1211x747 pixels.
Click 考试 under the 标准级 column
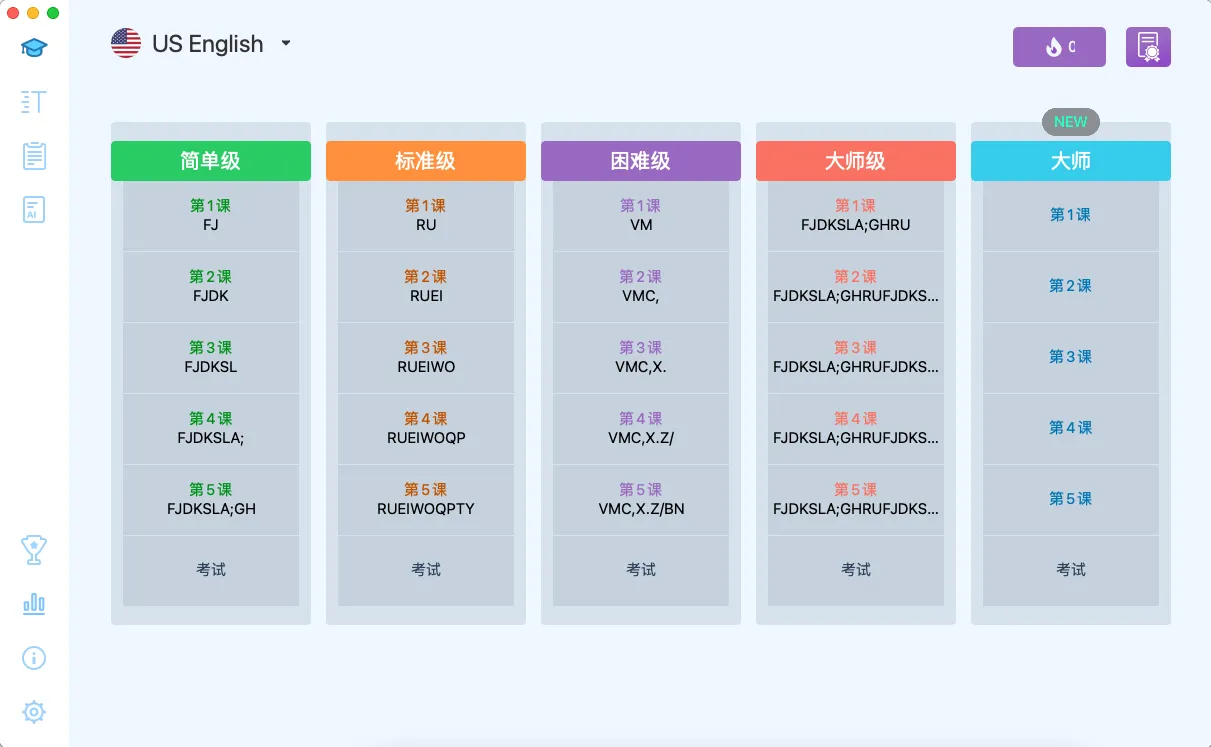[x=426, y=570]
